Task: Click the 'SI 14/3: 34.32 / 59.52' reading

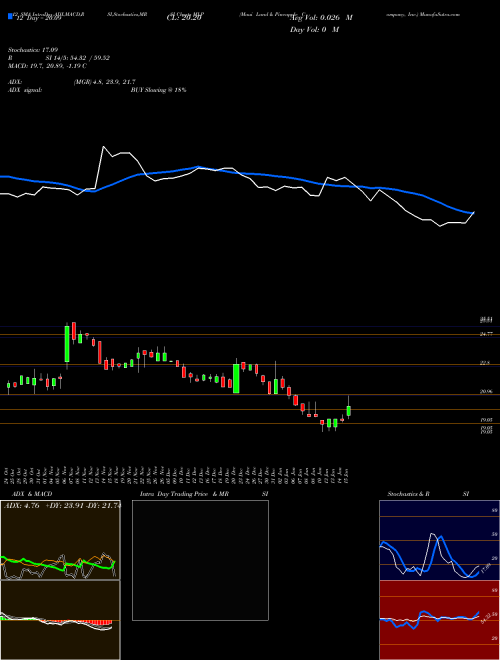Action: (78, 58)
